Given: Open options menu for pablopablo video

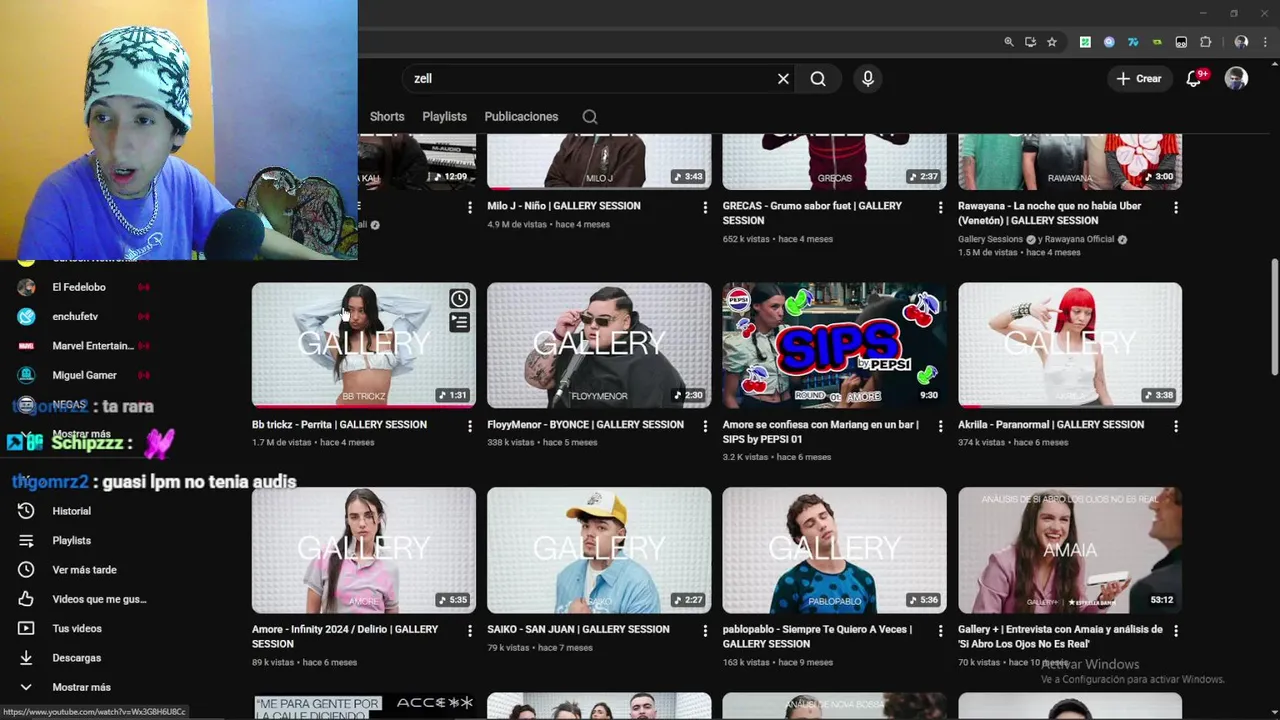Looking at the screenshot, I should [x=940, y=631].
